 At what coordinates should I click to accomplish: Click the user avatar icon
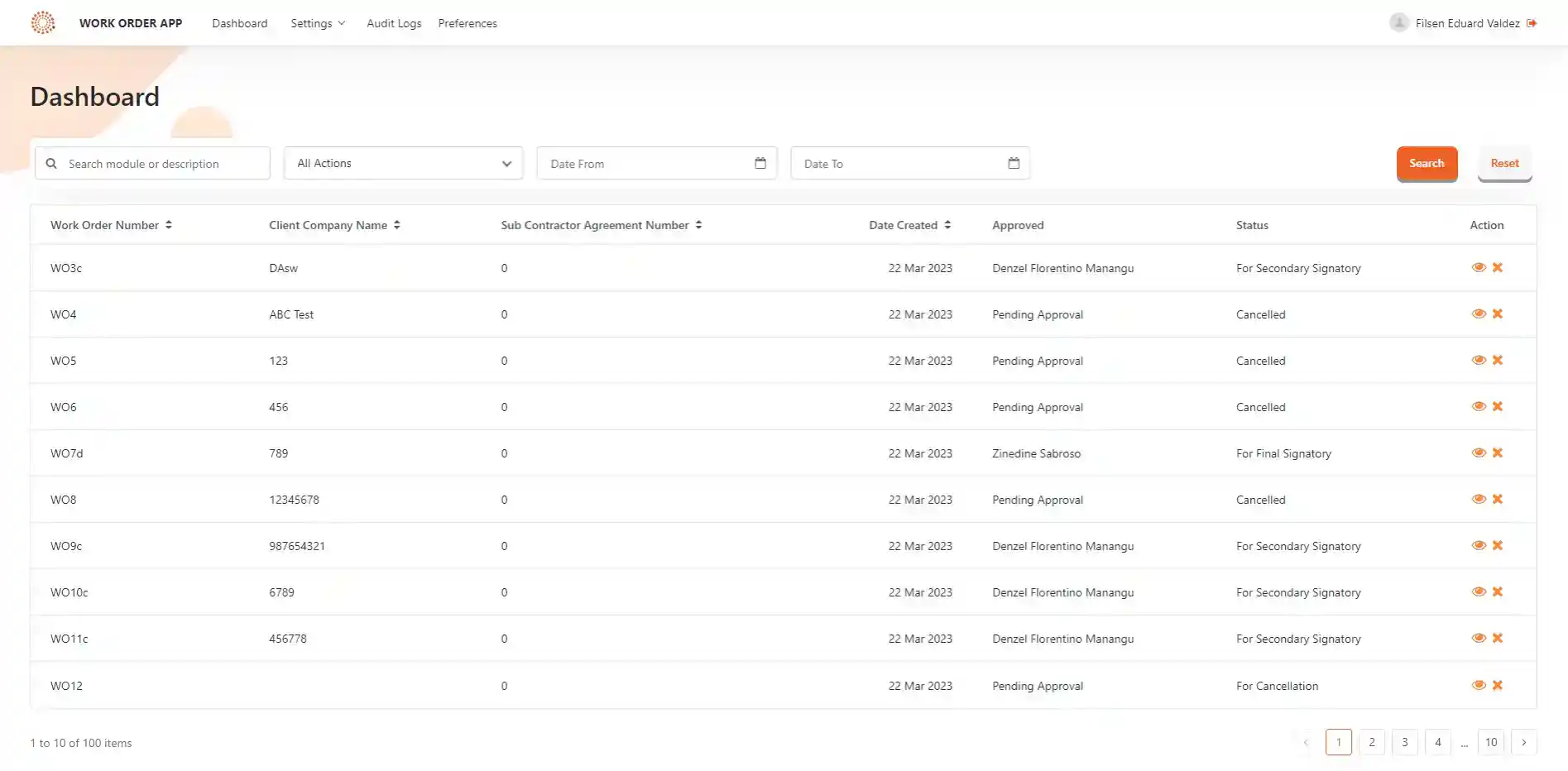click(x=1399, y=23)
